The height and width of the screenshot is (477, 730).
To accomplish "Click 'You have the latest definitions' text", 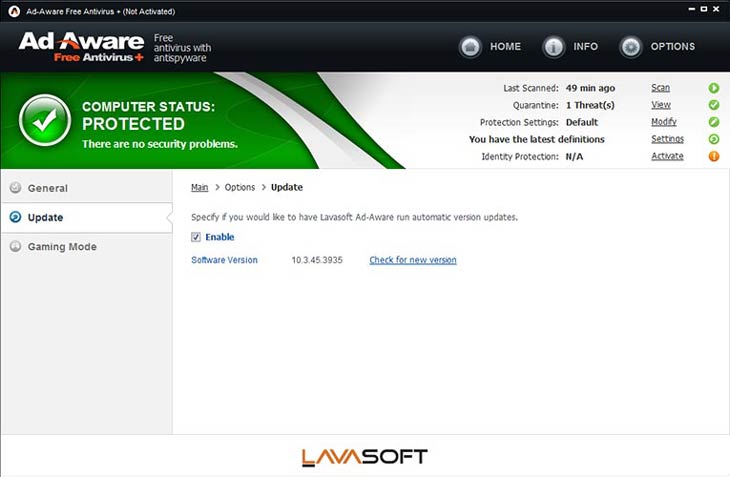I will 537,139.
